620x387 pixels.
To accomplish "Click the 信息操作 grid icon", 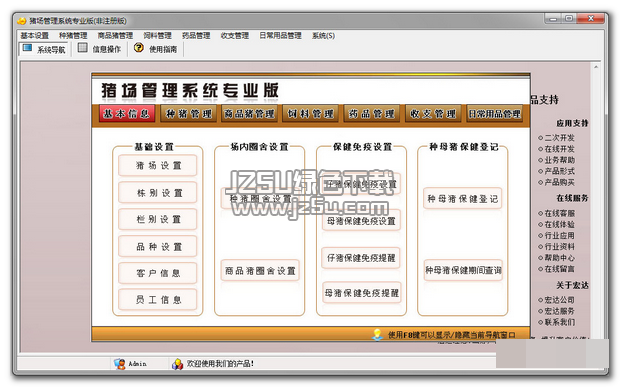I will point(82,48).
